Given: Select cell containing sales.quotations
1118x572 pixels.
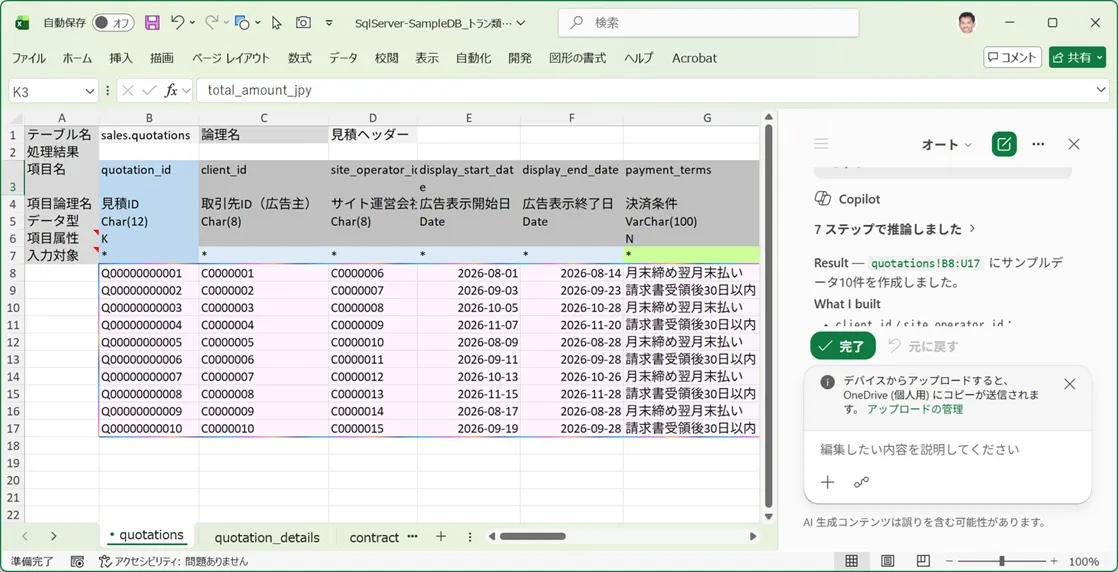Looking at the screenshot, I should [149, 134].
